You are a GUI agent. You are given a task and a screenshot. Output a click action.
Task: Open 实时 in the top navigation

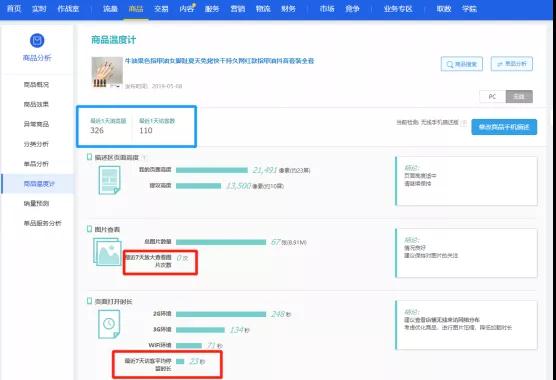[39, 9]
